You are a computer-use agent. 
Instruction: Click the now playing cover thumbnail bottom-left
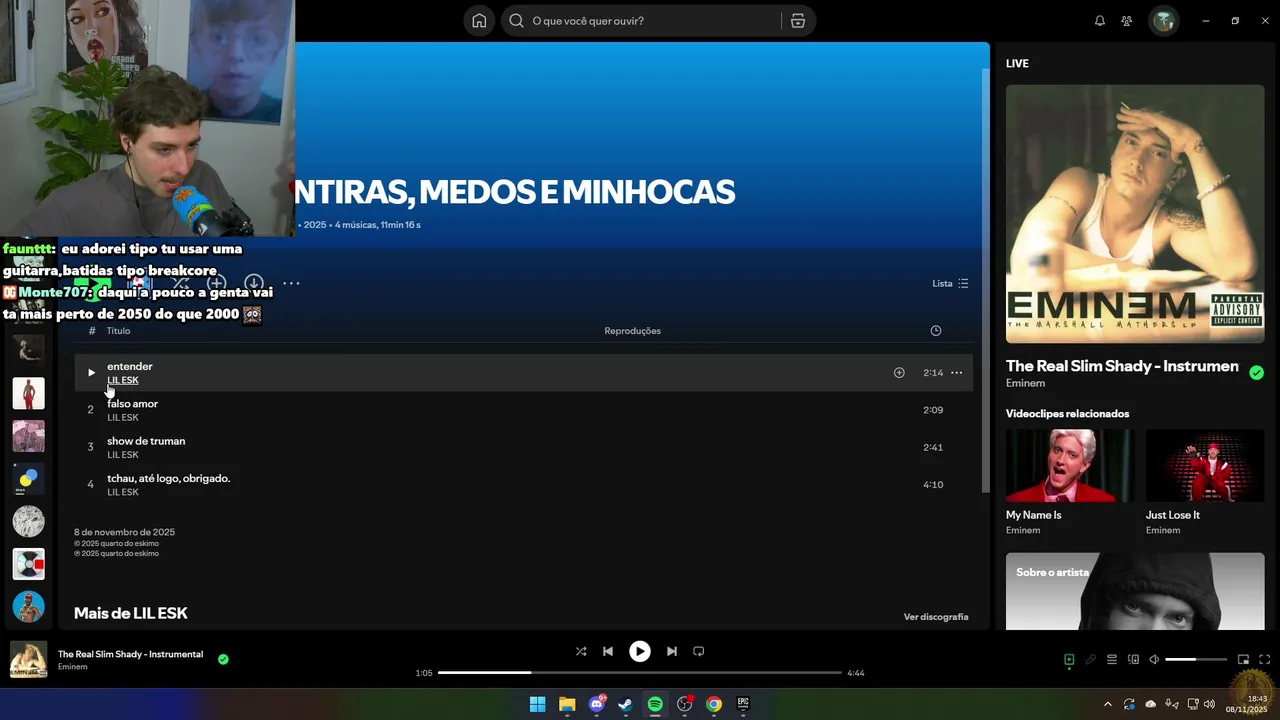pos(28,660)
